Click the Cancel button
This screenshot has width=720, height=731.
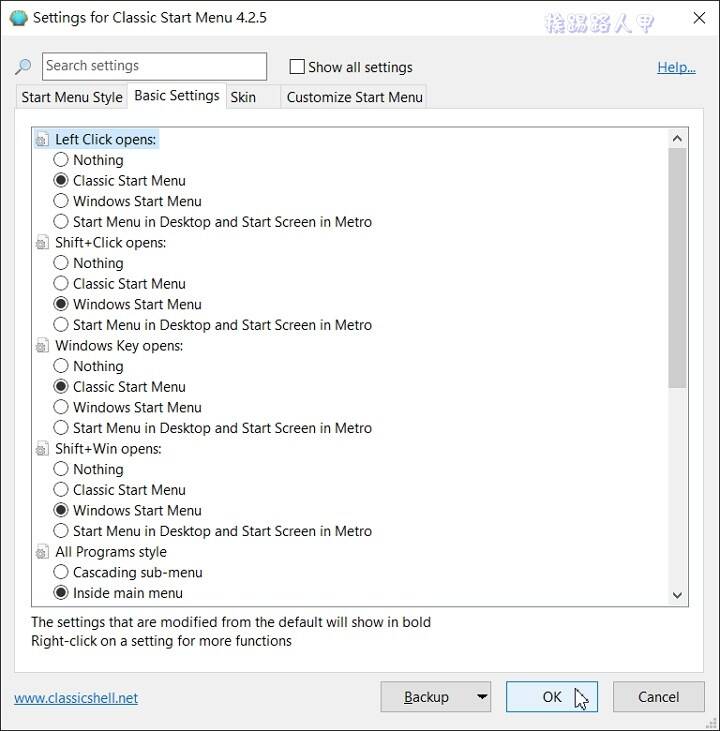(658, 697)
